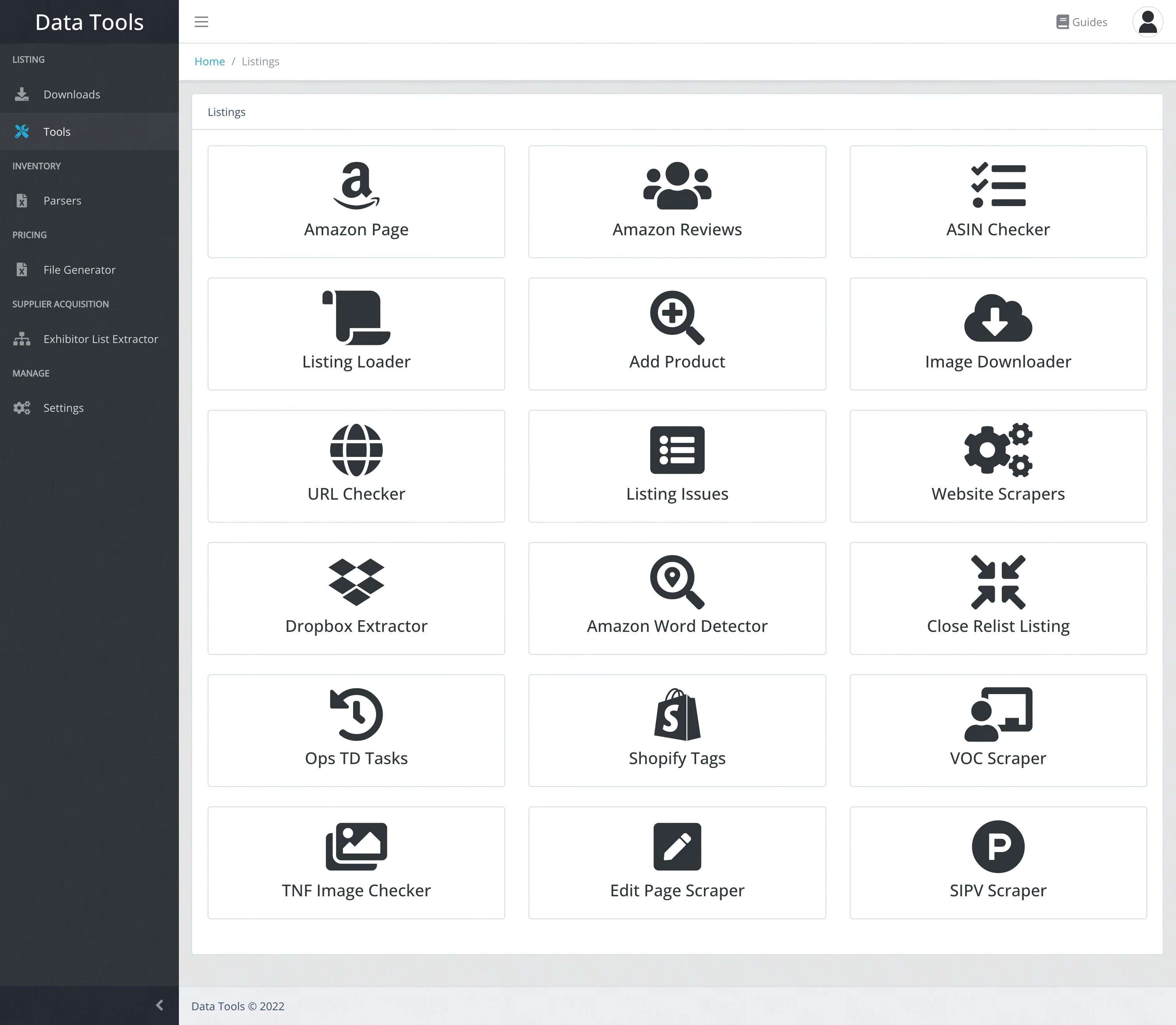Click the Amazon Word Detector label
The height and width of the screenshot is (1025, 1176).
(x=677, y=626)
